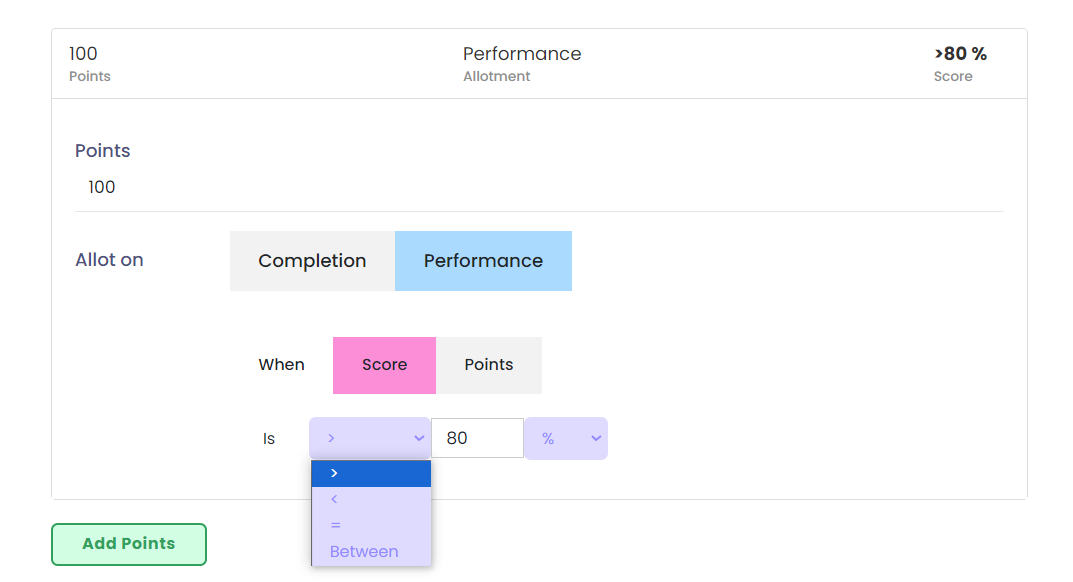Select the Completion allotment option

tap(312, 261)
